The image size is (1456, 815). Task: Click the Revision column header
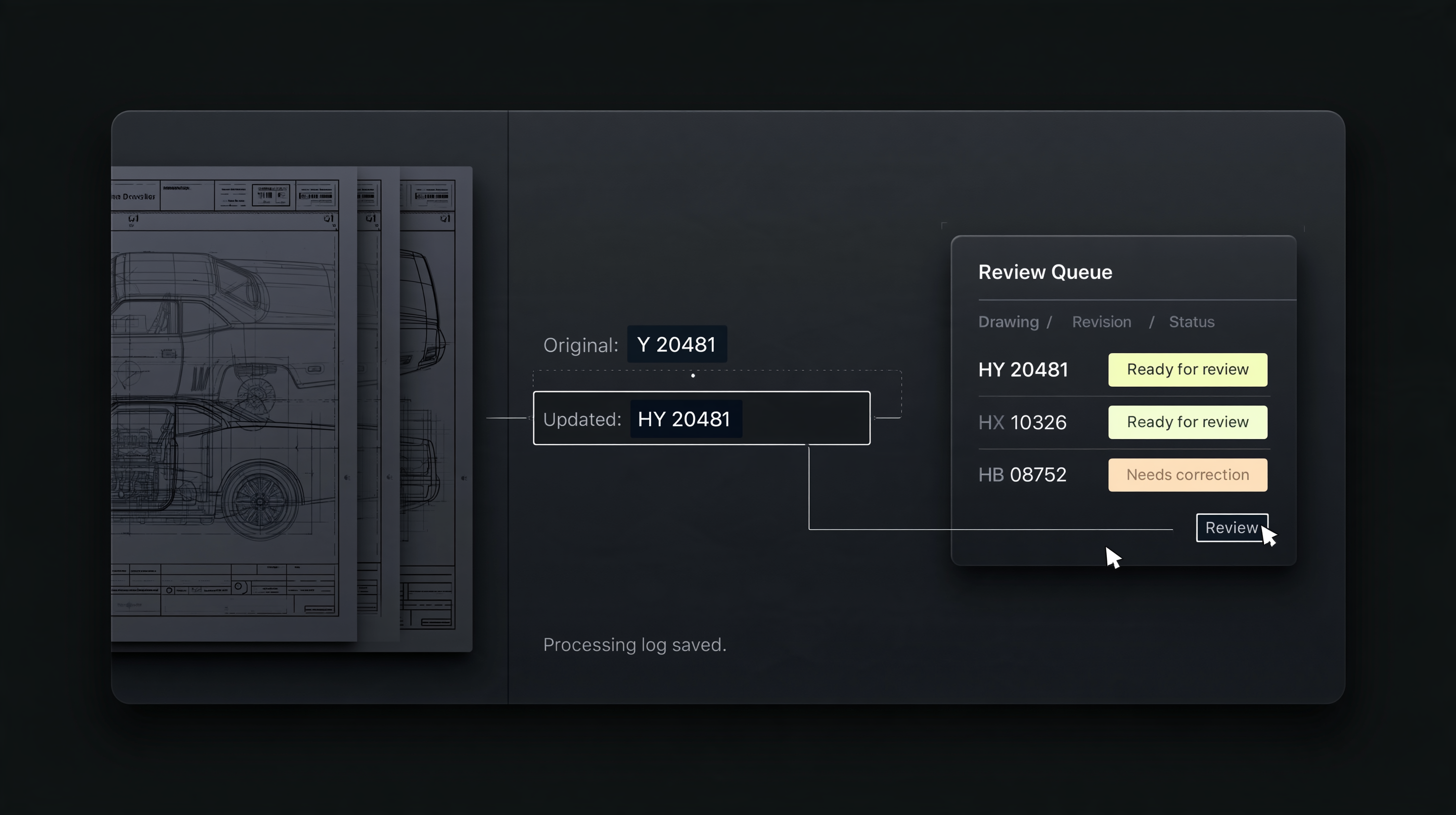(1101, 321)
